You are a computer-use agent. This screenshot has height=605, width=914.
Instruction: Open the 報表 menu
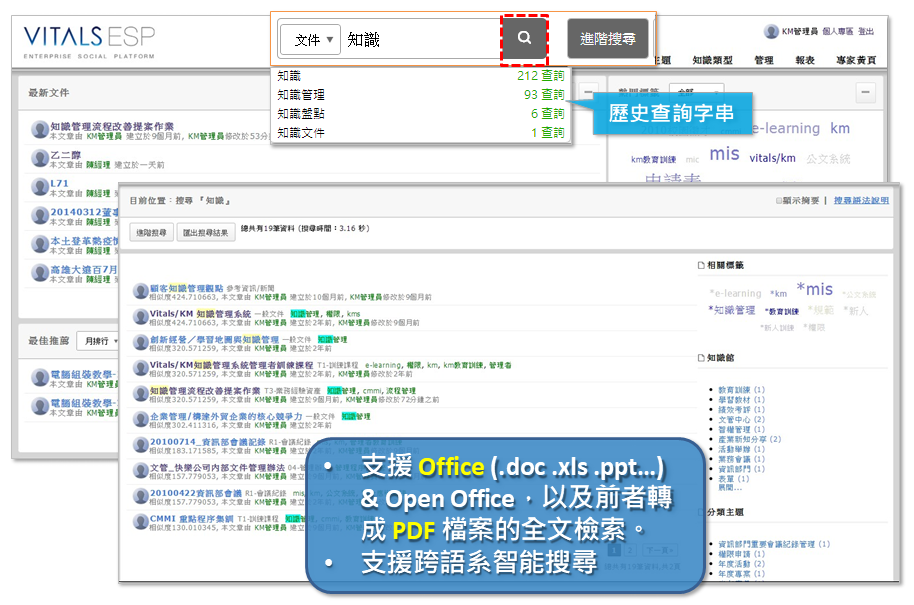click(805, 60)
